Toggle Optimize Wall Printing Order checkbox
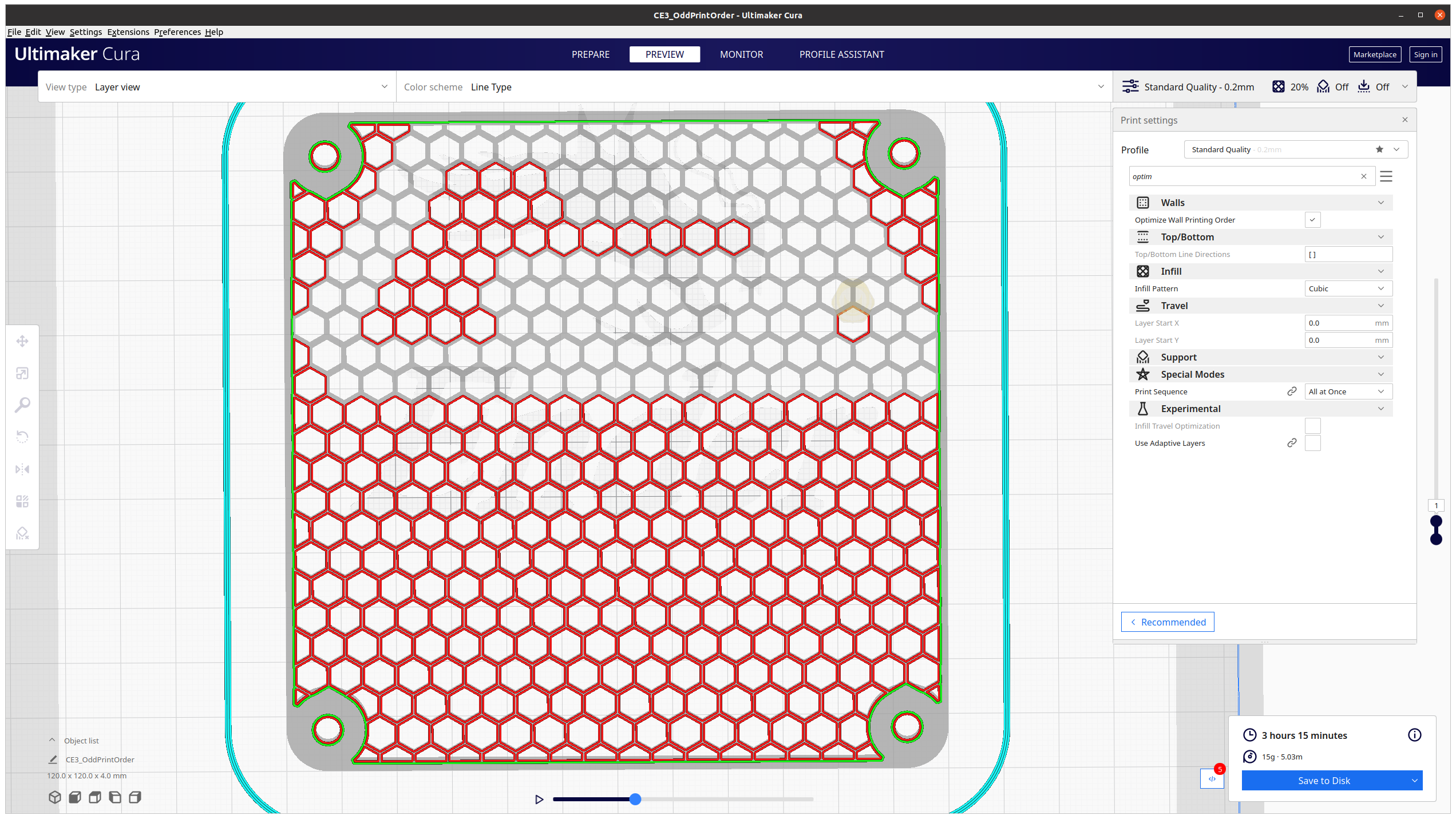Screen dimensions: 1456x819 coord(1312,220)
